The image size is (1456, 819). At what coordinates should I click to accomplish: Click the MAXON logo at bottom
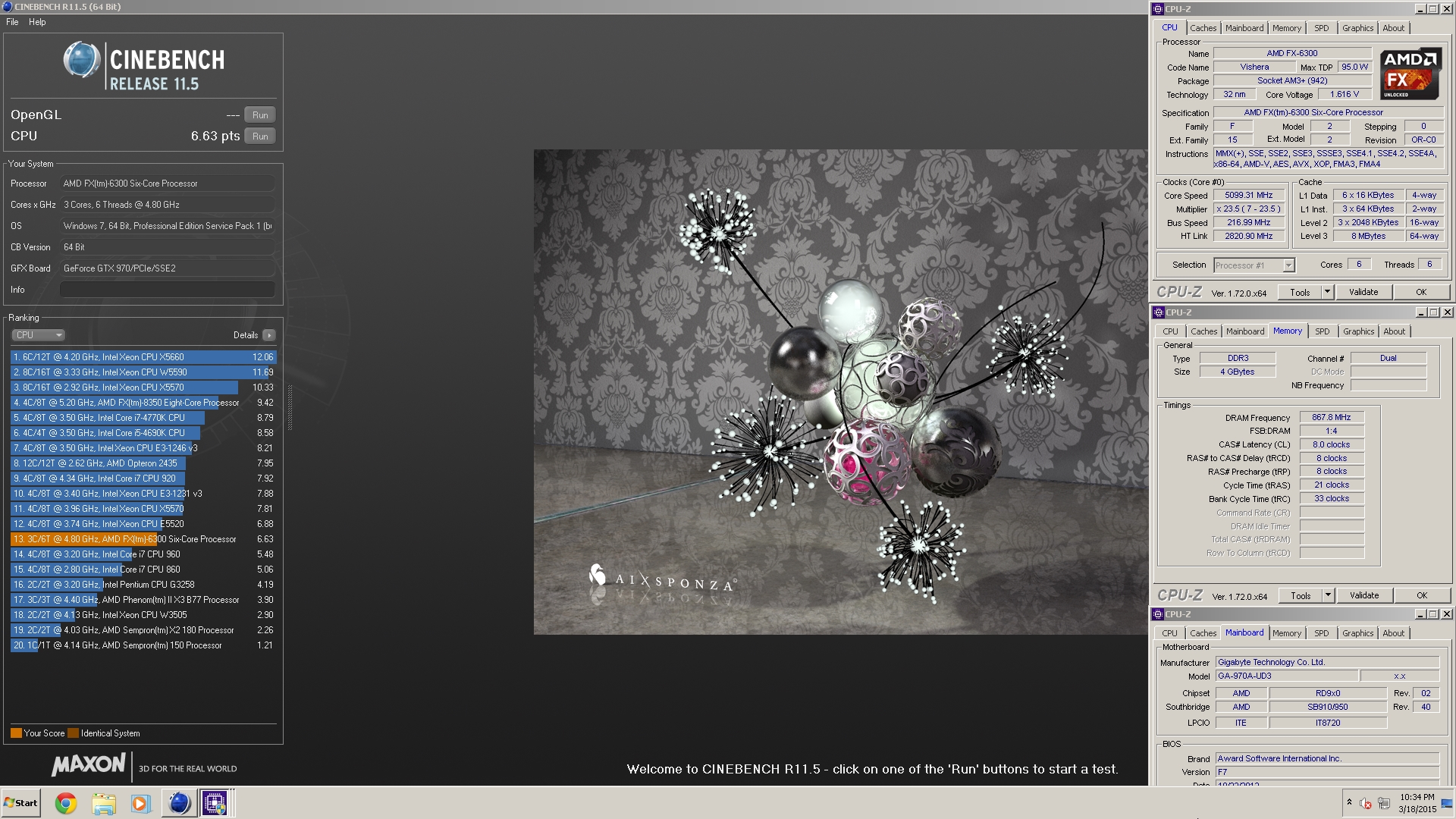point(88,764)
